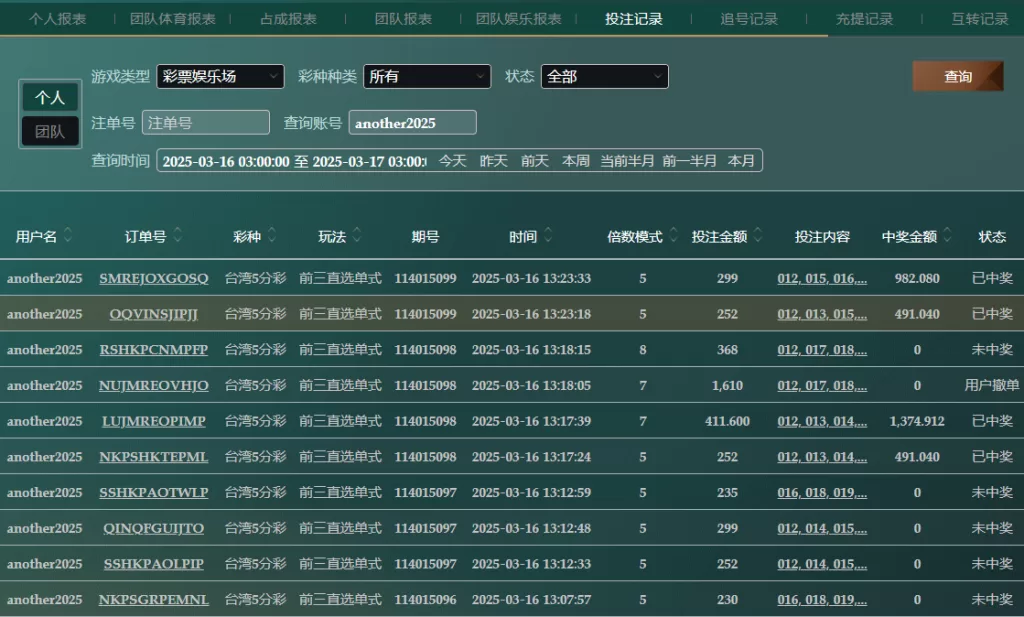This screenshot has height=617, width=1024.
Task: Open the 团队娱乐报表 tab
Action: [519, 19]
